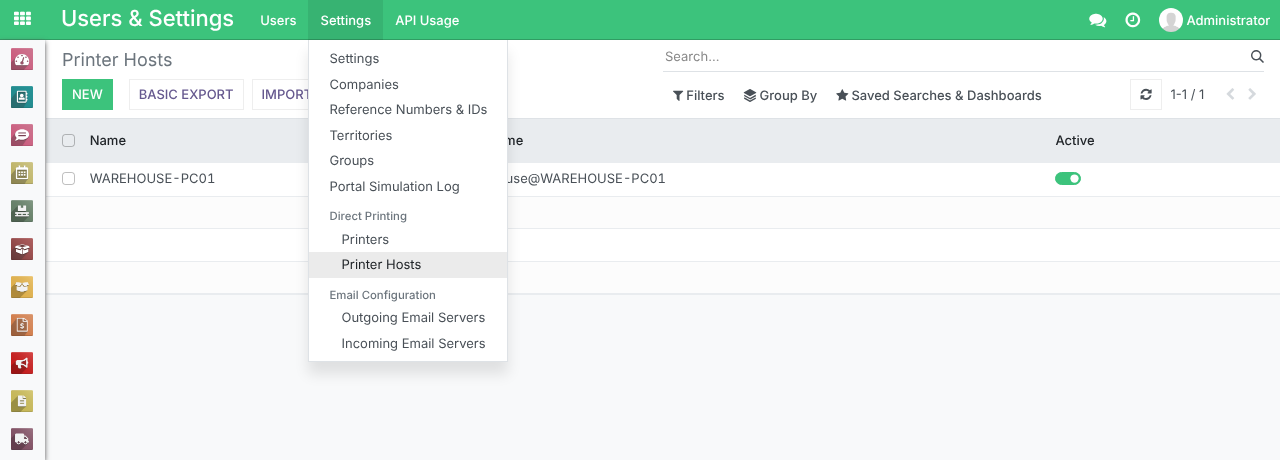Open the chat bubble app in sidebar
The width and height of the screenshot is (1280, 460).
click(x=22, y=135)
